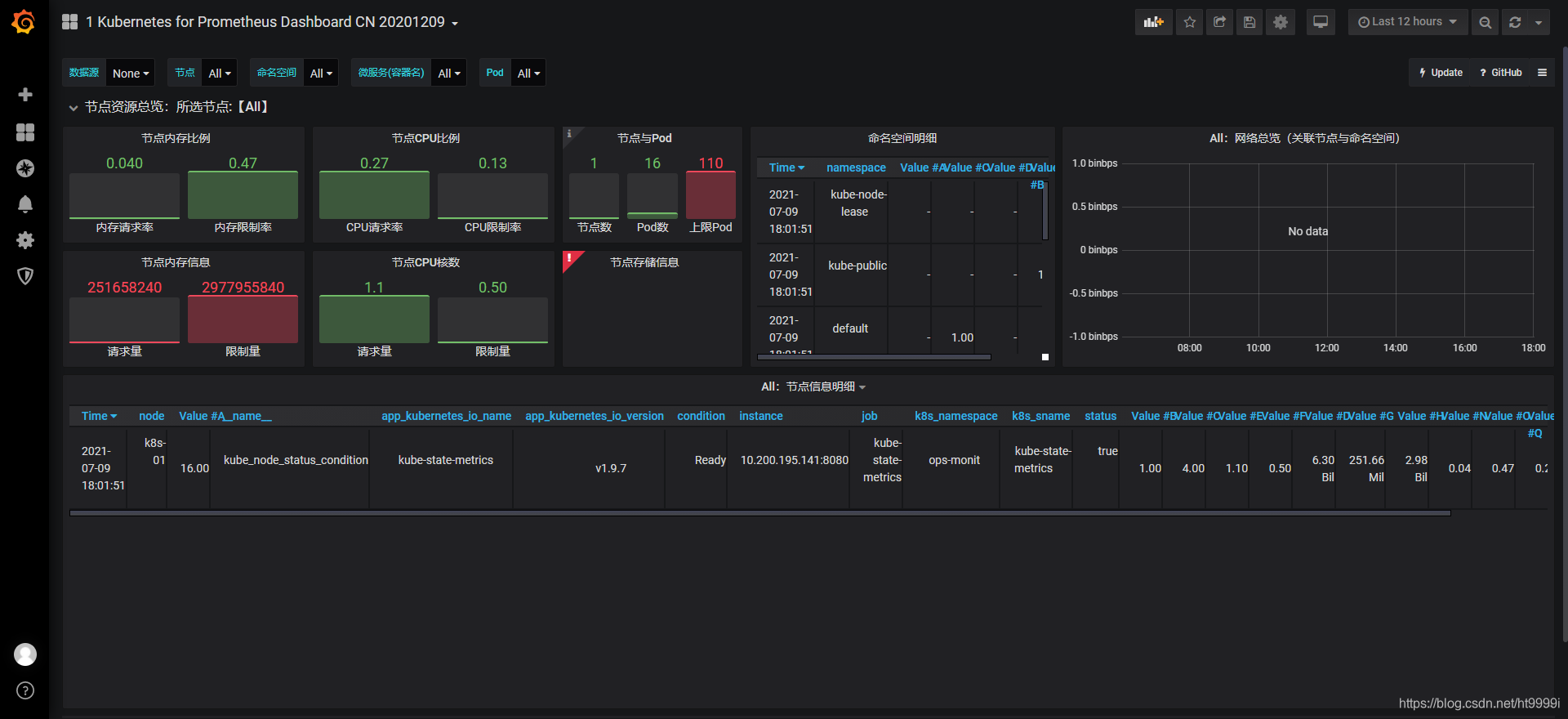The image size is (1568, 719).
Task: Star this dashboard as favorite
Action: (1190, 22)
